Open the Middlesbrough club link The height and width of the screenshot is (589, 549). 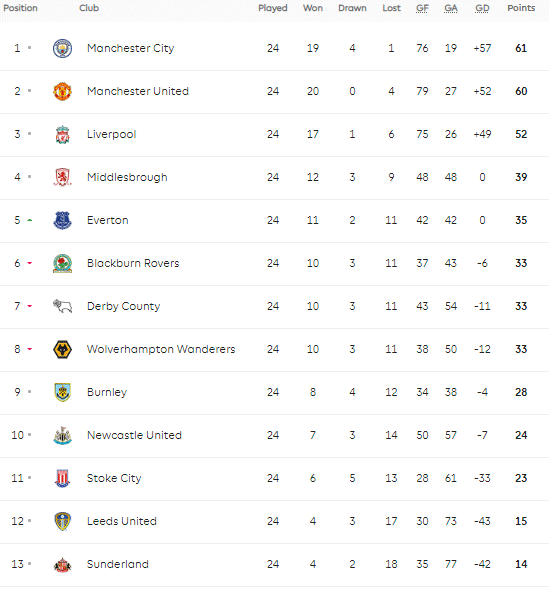127,177
